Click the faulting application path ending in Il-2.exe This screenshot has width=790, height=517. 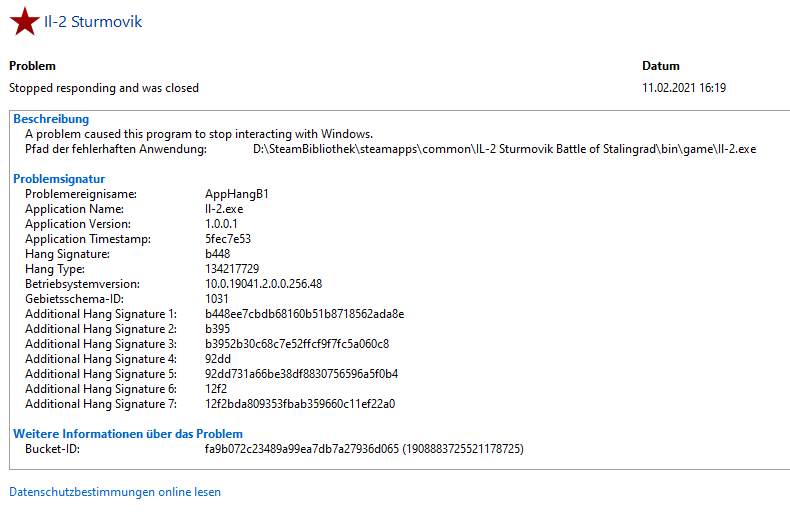504,149
